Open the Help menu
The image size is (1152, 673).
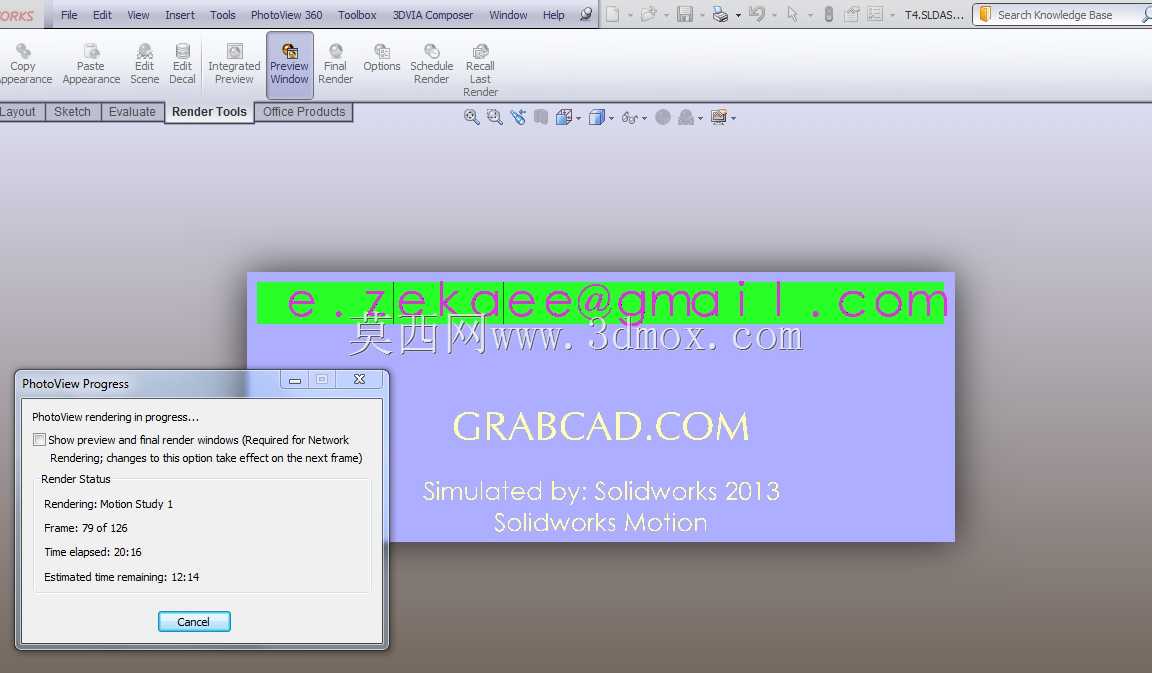click(x=553, y=15)
